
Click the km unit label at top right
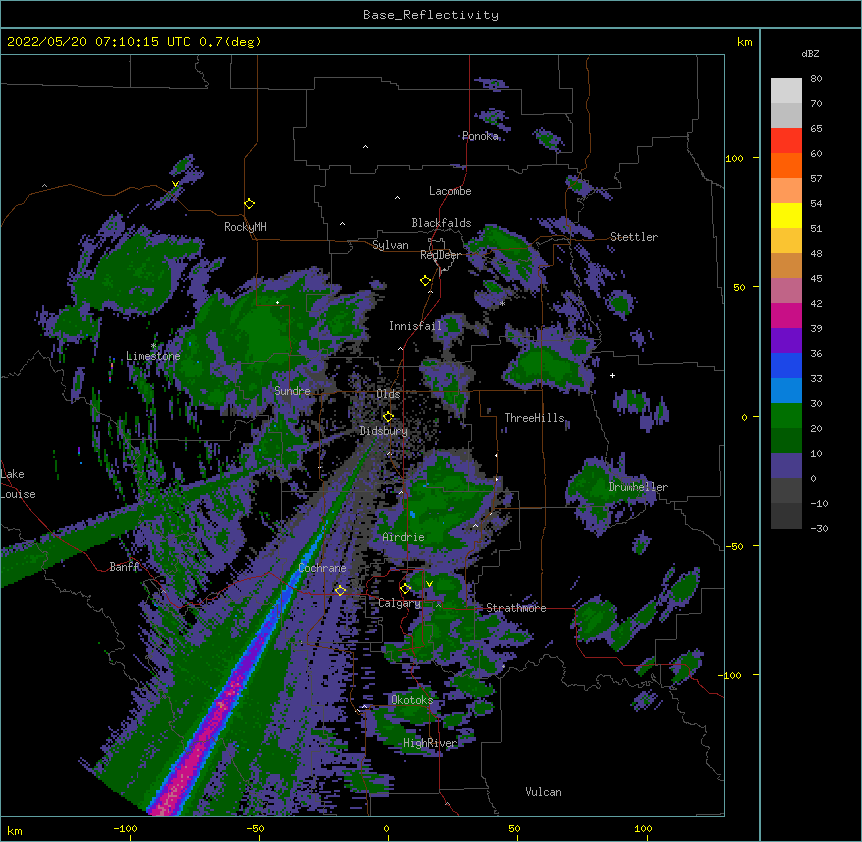pyautogui.click(x=745, y=42)
